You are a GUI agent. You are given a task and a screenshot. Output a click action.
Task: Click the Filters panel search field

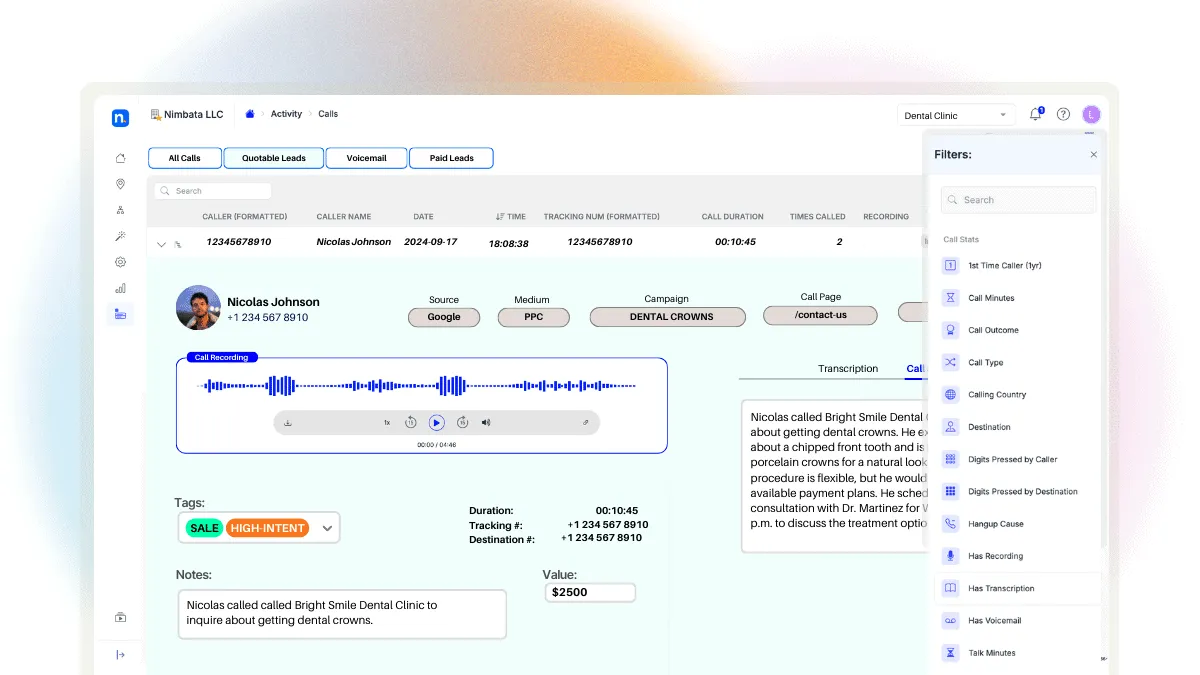(1018, 200)
